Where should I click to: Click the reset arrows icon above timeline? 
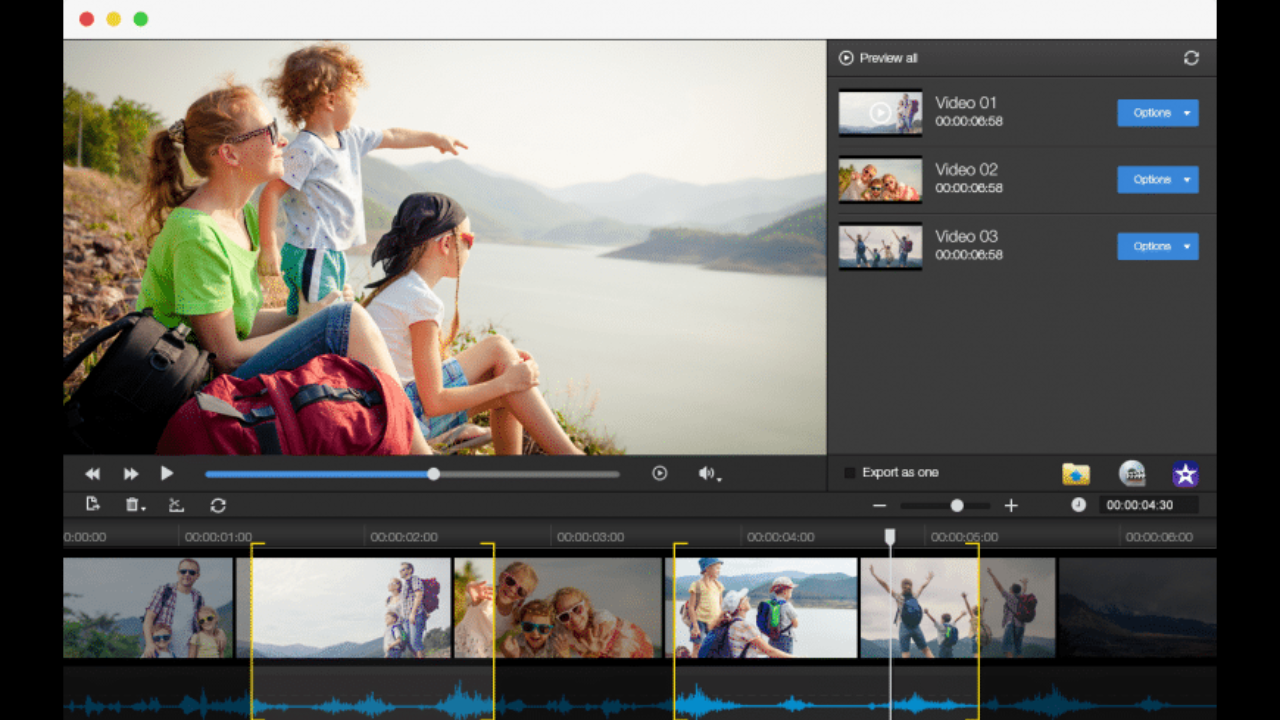(218, 505)
